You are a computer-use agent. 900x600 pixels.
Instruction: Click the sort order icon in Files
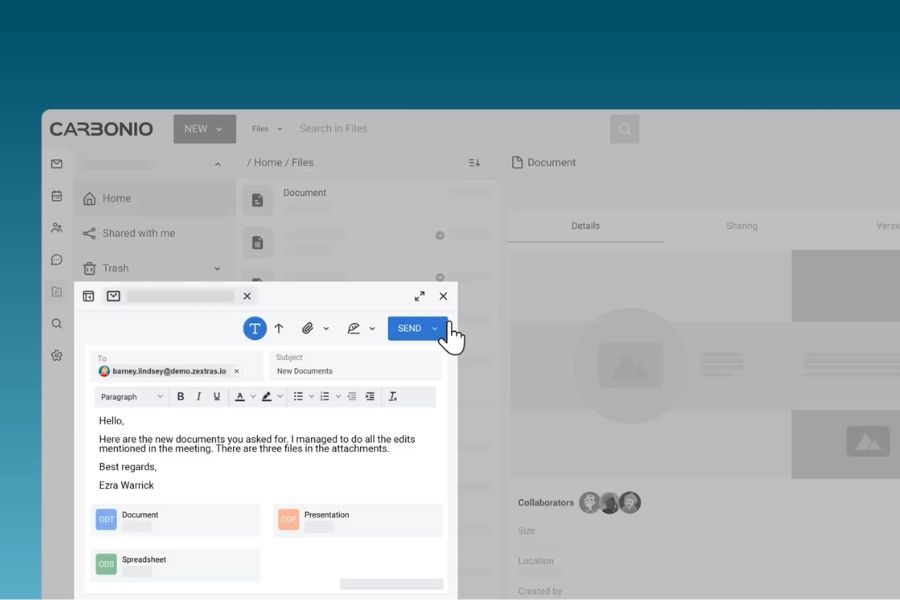(474, 163)
